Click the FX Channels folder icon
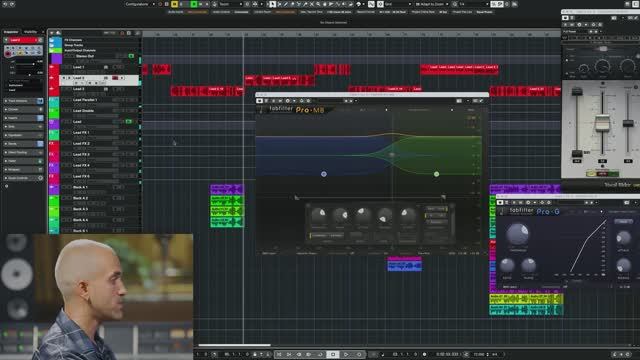Viewport: 640px width, 360px height. click(52, 40)
